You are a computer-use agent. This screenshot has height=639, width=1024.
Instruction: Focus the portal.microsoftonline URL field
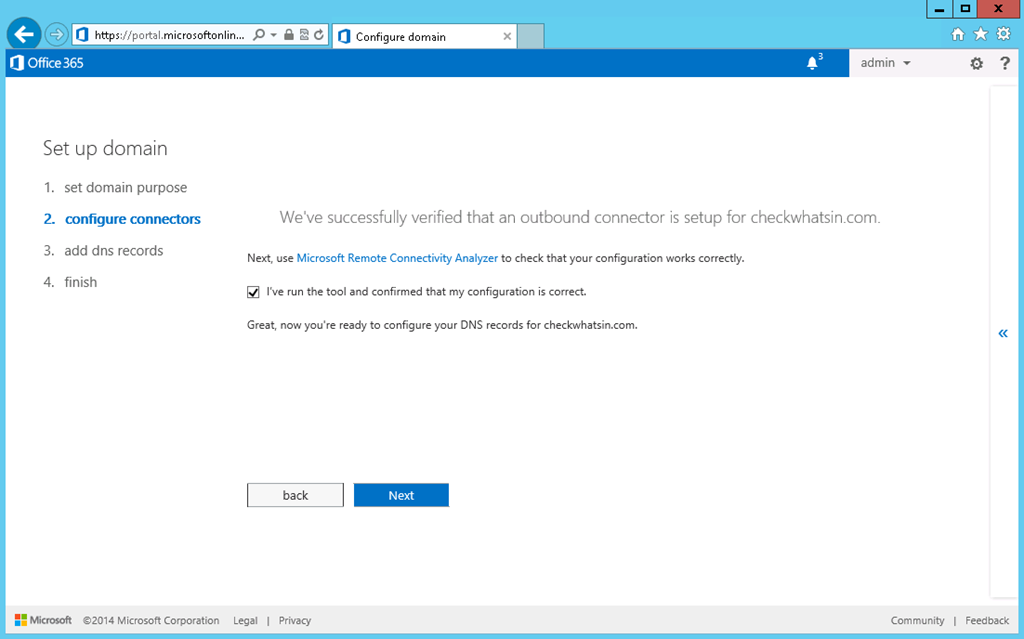click(x=169, y=35)
